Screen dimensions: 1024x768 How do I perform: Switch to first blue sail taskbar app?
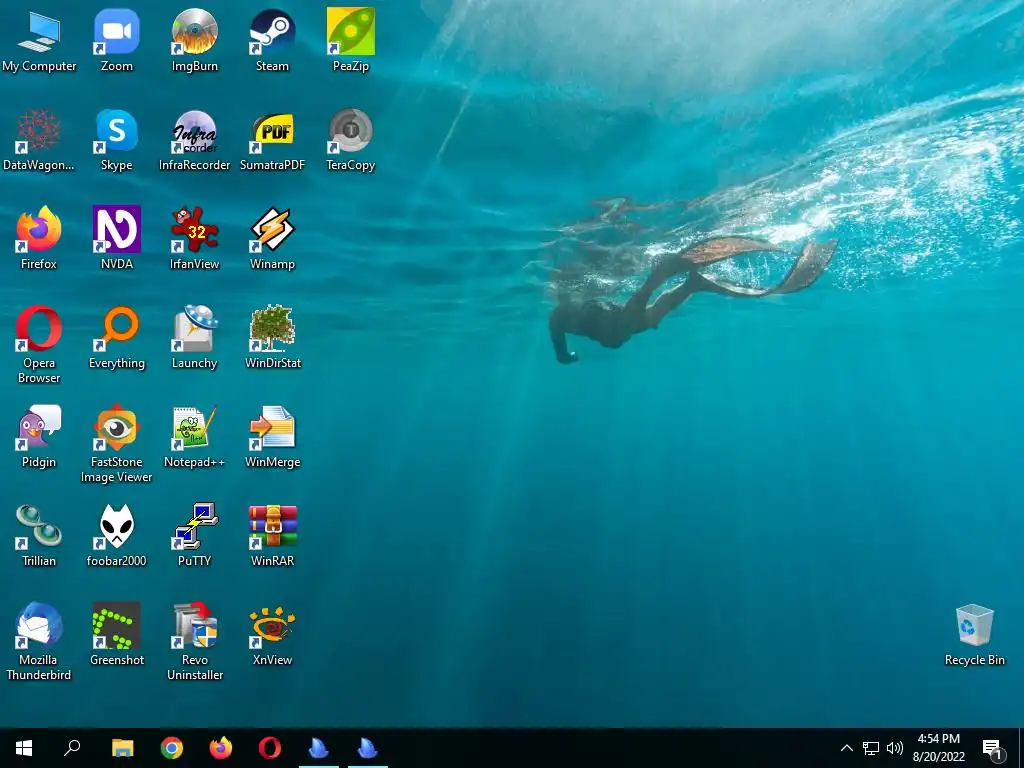[x=319, y=748]
